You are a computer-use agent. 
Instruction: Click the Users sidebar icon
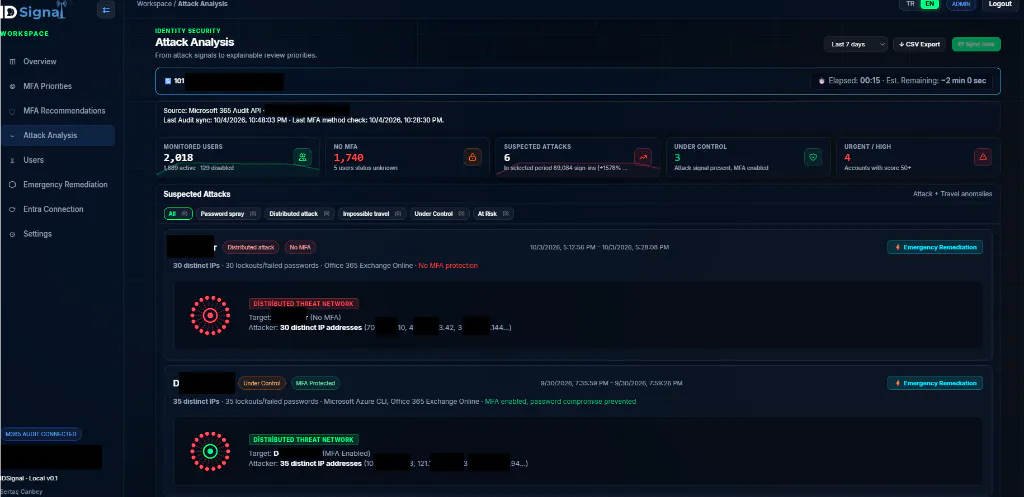click(x=12, y=160)
